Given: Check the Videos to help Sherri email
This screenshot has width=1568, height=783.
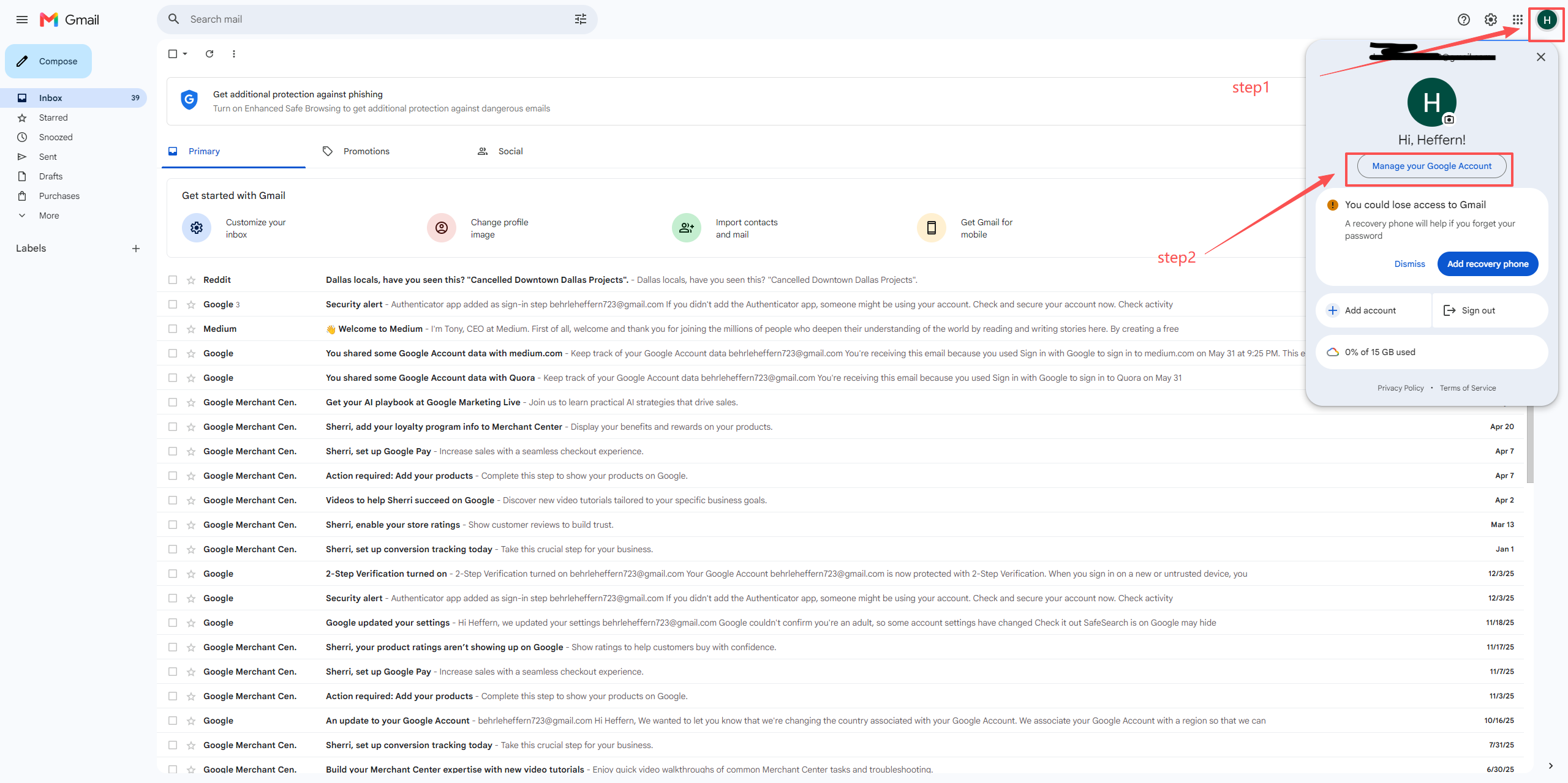Looking at the screenshot, I should pyautogui.click(x=173, y=500).
